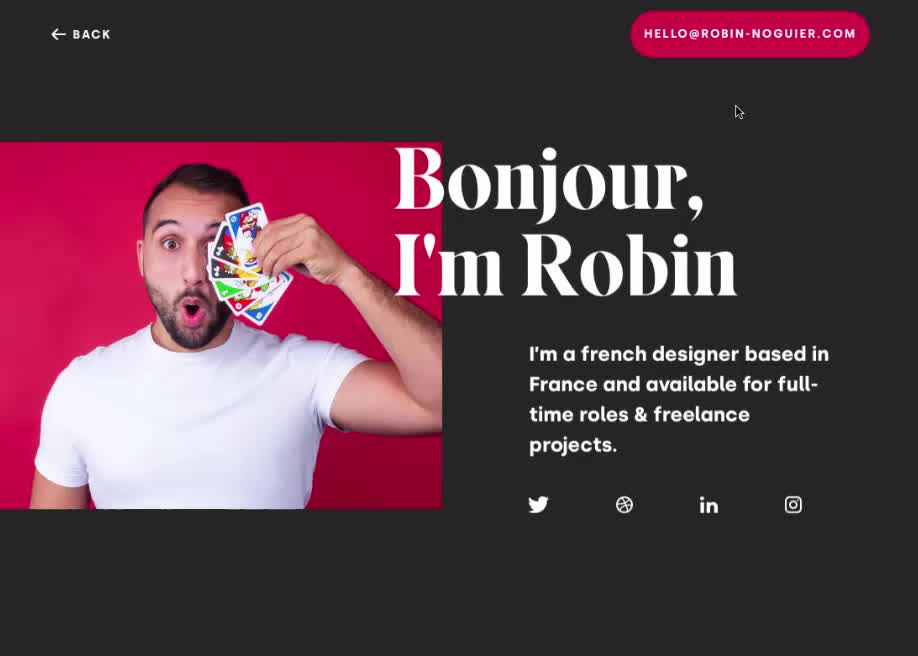Click the hello@robin-noguier.com email button
Screen dimensions: 918x656
750,34
